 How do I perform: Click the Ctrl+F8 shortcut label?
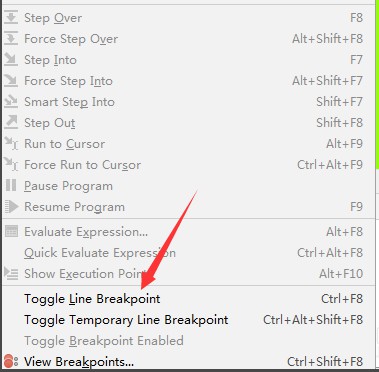click(342, 299)
